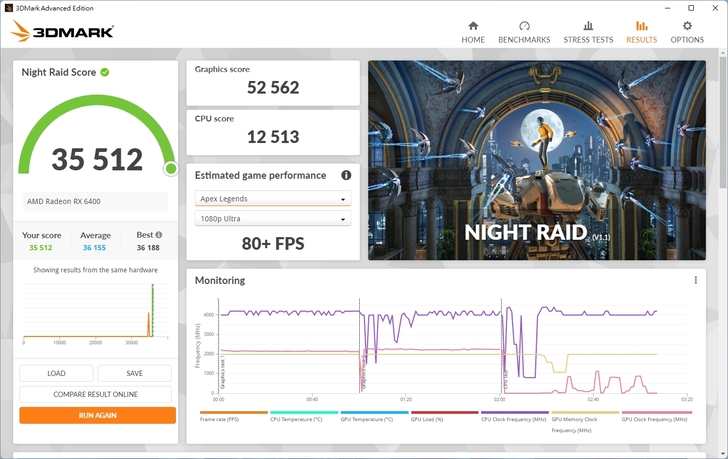
Task: Select the RESULTS tab
Action: point(641,32)
